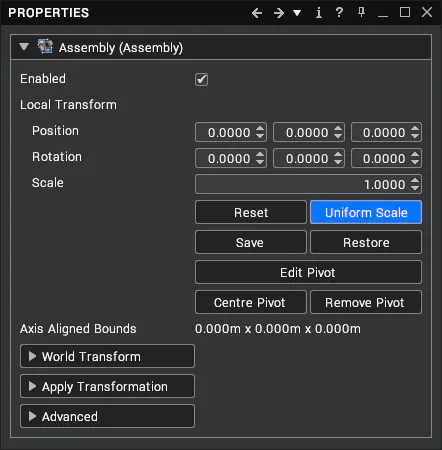442x450 pixels.
Task: Expand the World Transform section
Action: (107, 356)
